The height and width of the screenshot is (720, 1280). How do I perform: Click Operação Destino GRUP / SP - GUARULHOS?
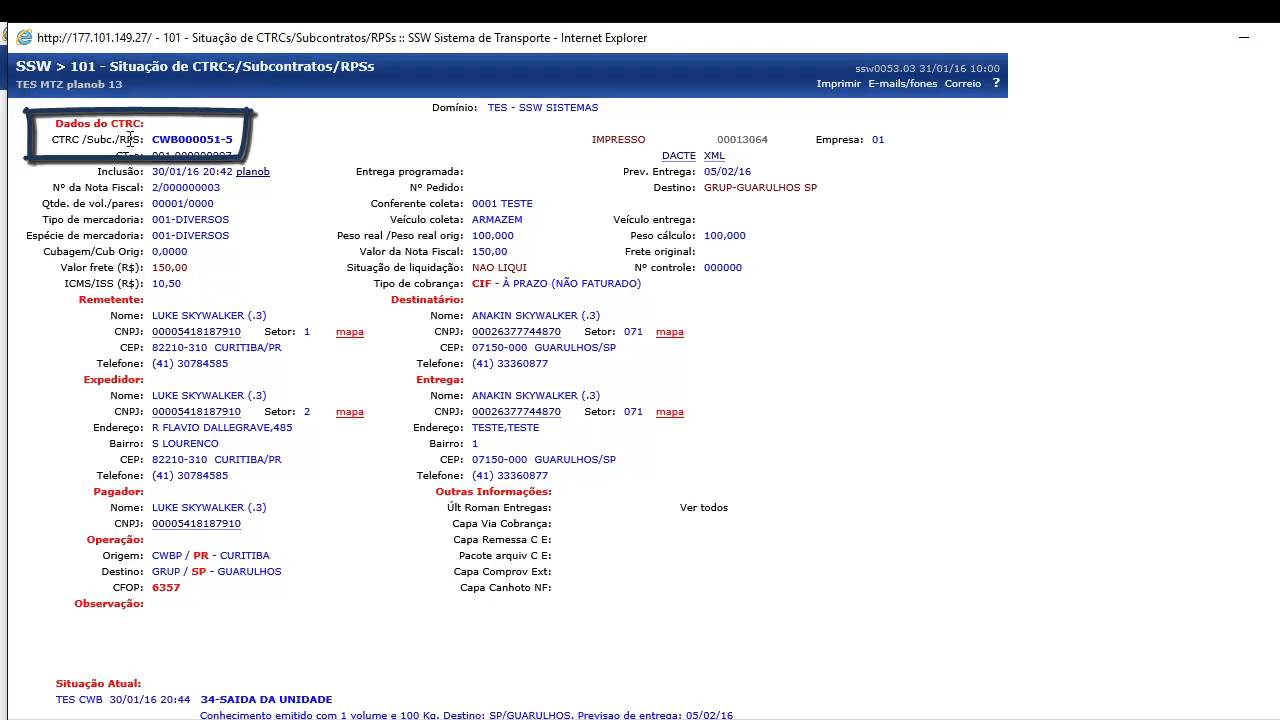217,572
